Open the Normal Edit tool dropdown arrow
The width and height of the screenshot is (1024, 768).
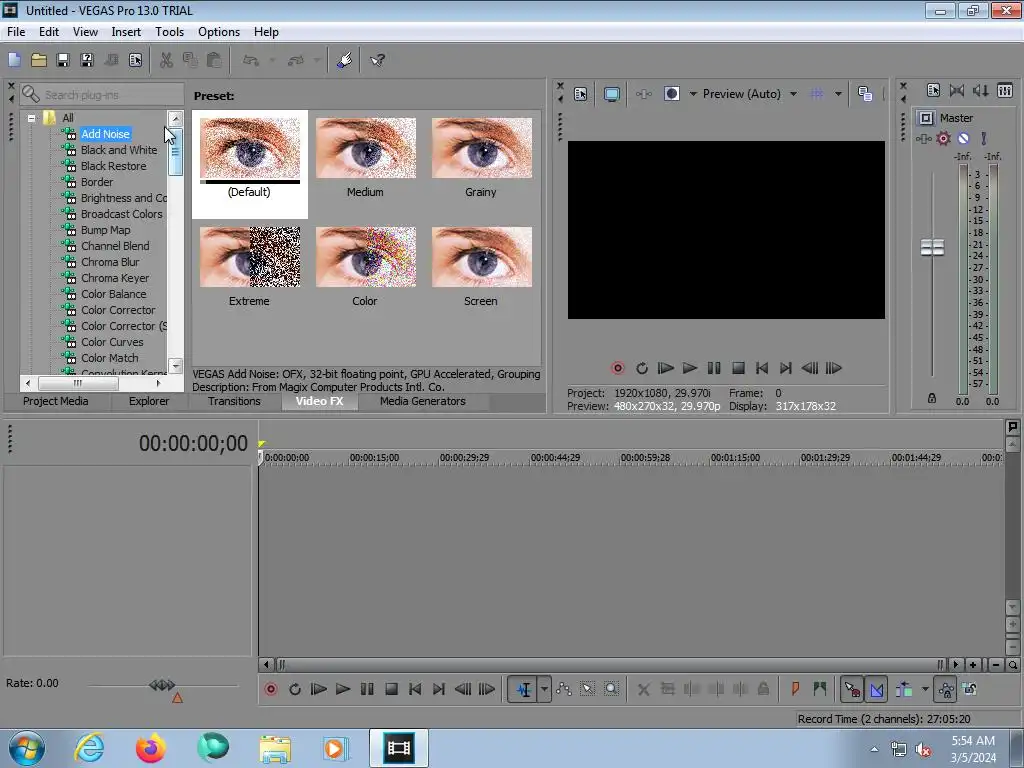pyautogui.click(x=544, y=689)
